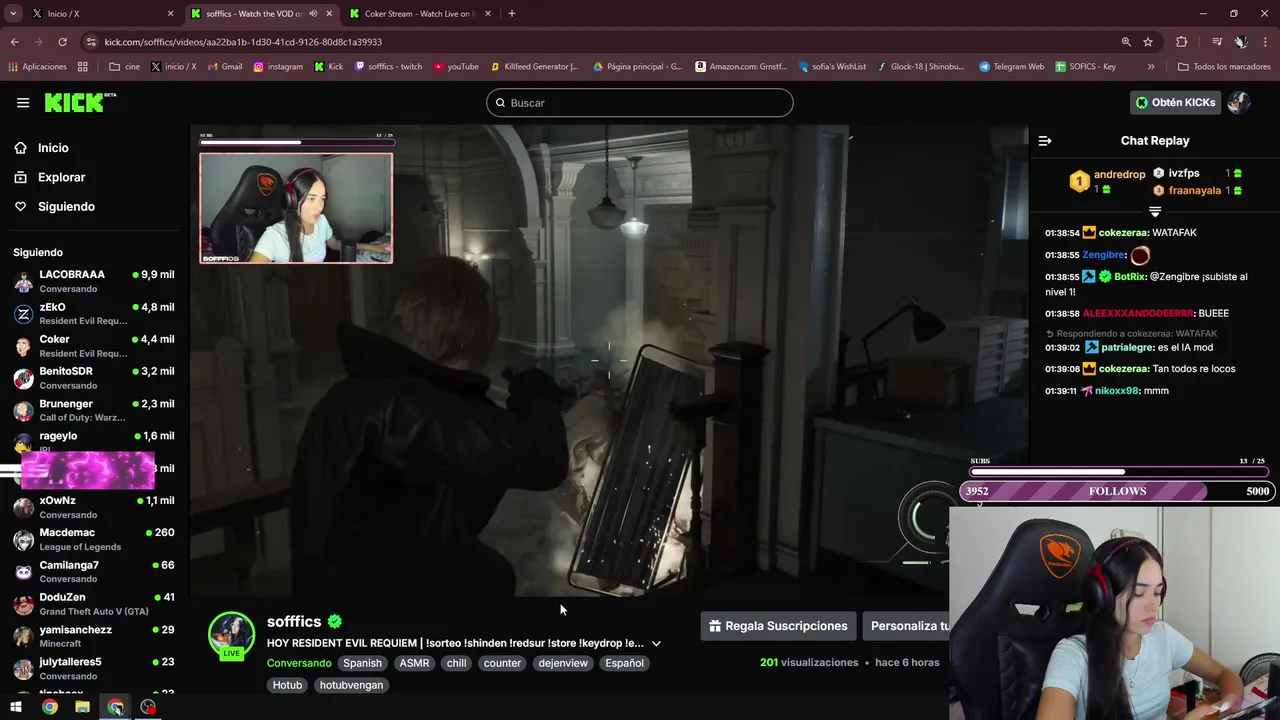The image size is (1280, 720).
Task: Open the browser extensions icon
Action: pyautogui.click(x=1182, y=42)
